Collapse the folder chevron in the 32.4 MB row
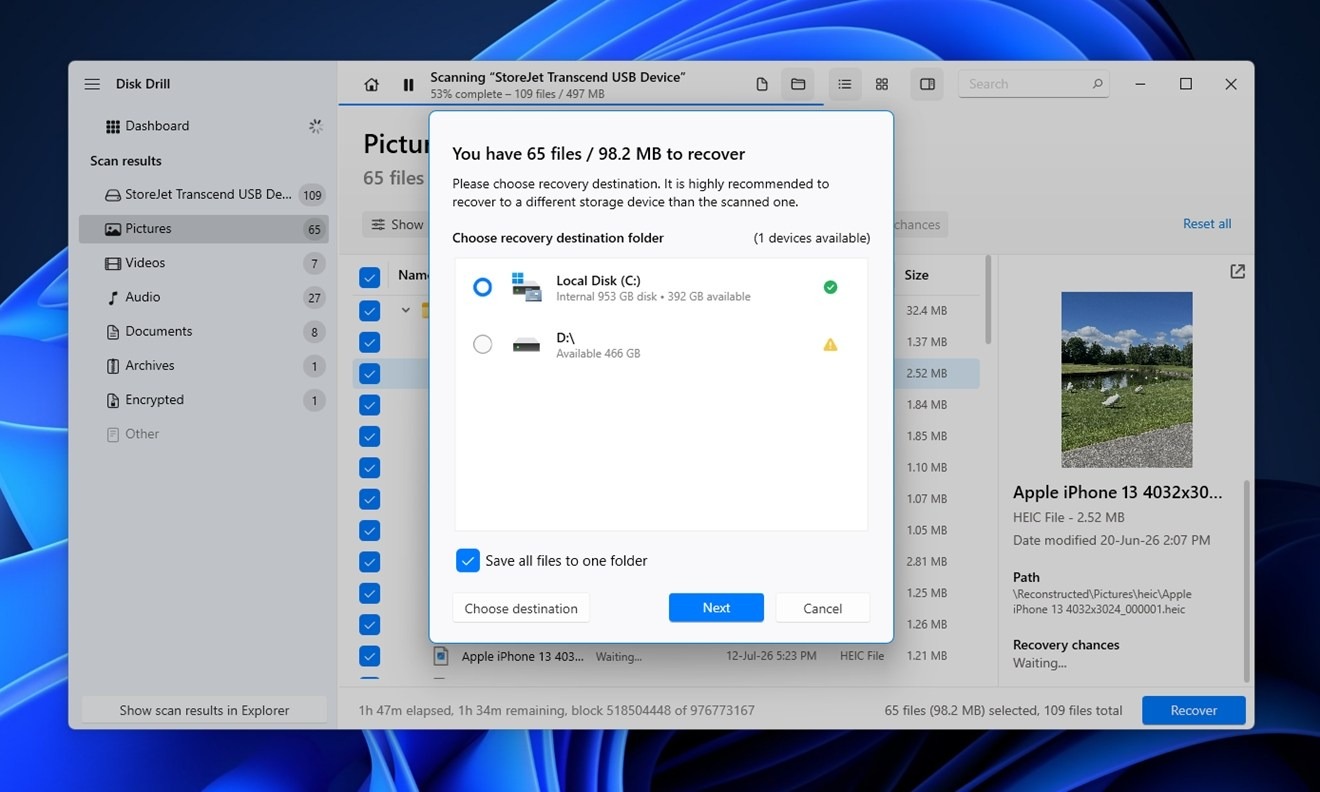The image size is (1320, 792). tap(406, 310)
